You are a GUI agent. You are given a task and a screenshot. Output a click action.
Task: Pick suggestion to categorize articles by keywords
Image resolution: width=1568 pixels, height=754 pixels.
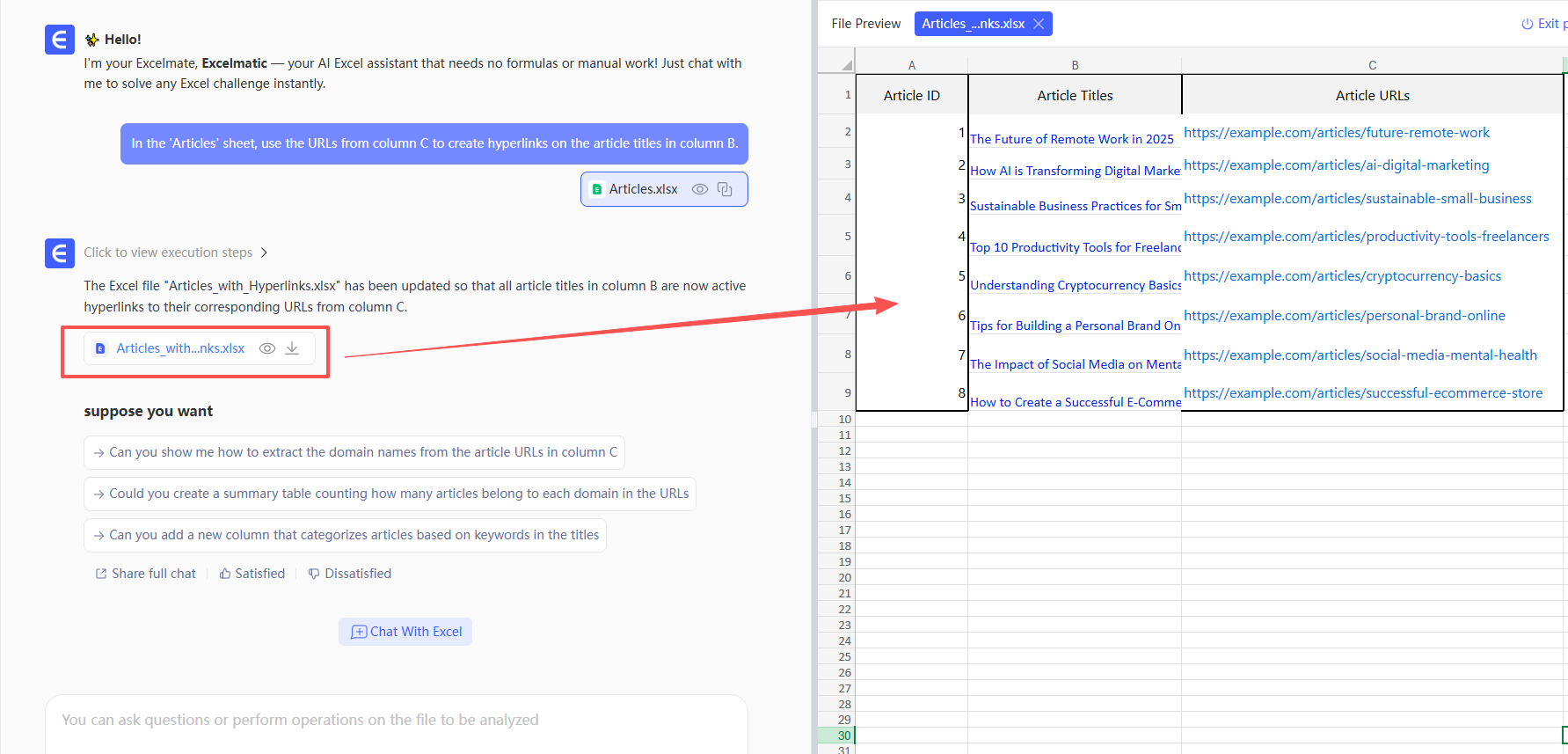click(345, 535)
